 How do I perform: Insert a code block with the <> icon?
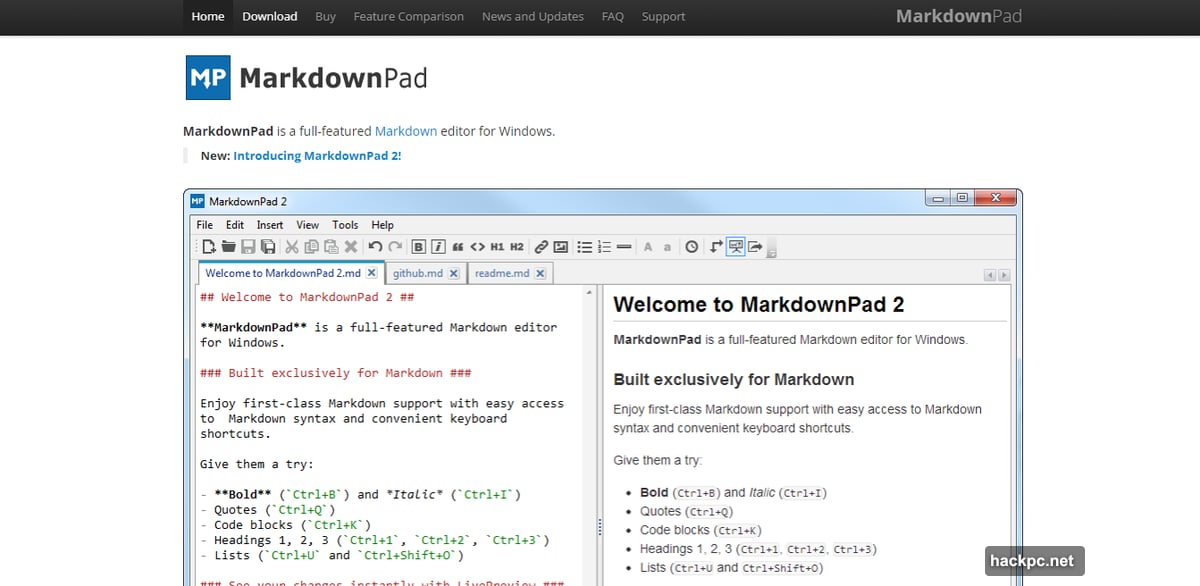point(477,247)
